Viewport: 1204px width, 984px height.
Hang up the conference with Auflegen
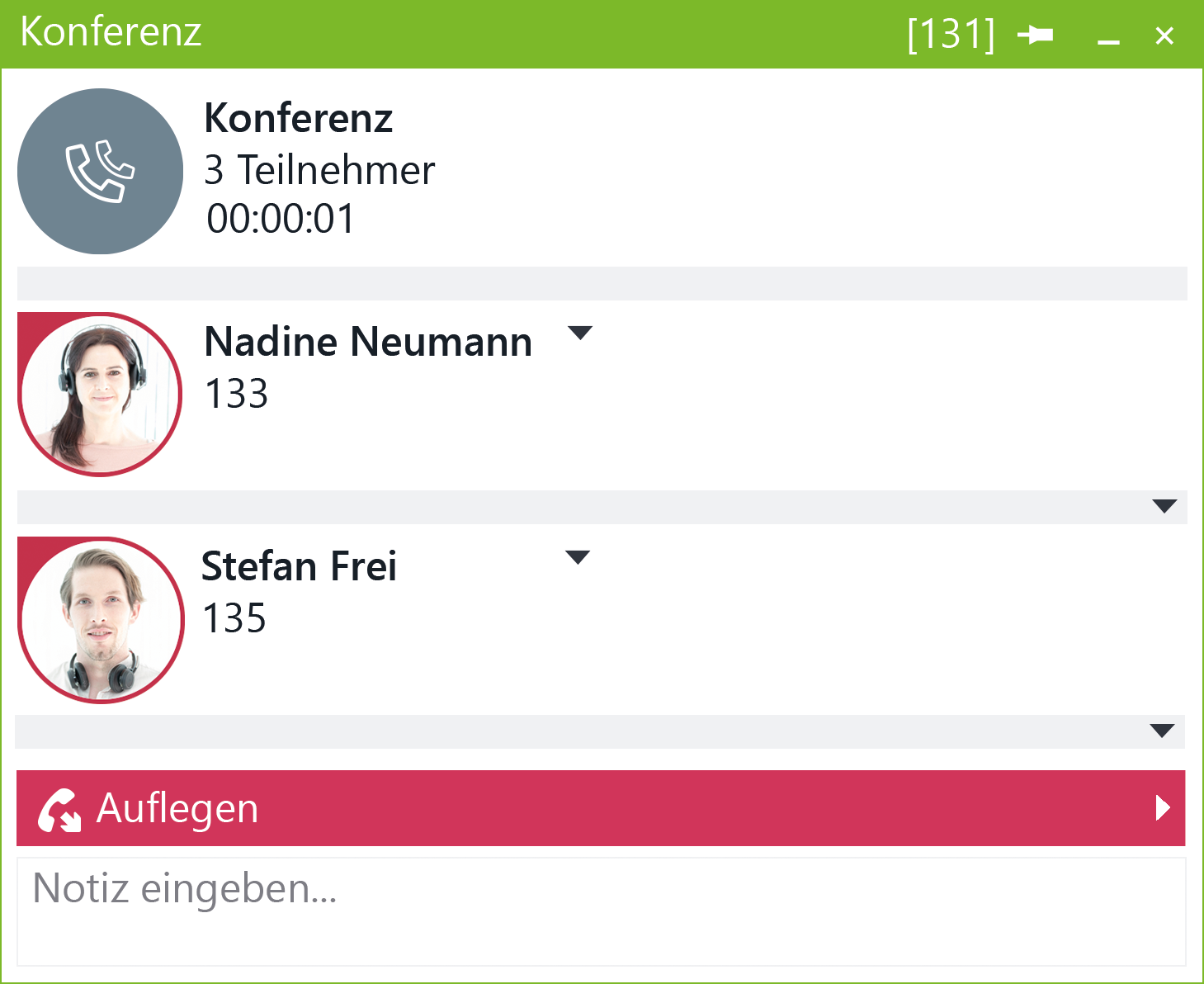pyautogui.click(x=601, y=807)
